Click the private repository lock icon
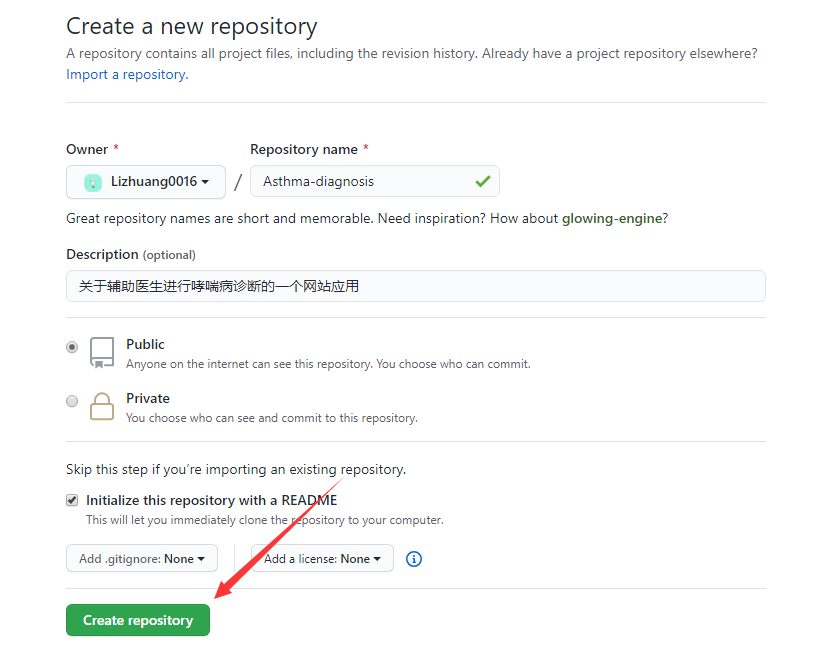The height and width of the screenshot is (672, 823). pyautogui.click(x=102, y=406)
